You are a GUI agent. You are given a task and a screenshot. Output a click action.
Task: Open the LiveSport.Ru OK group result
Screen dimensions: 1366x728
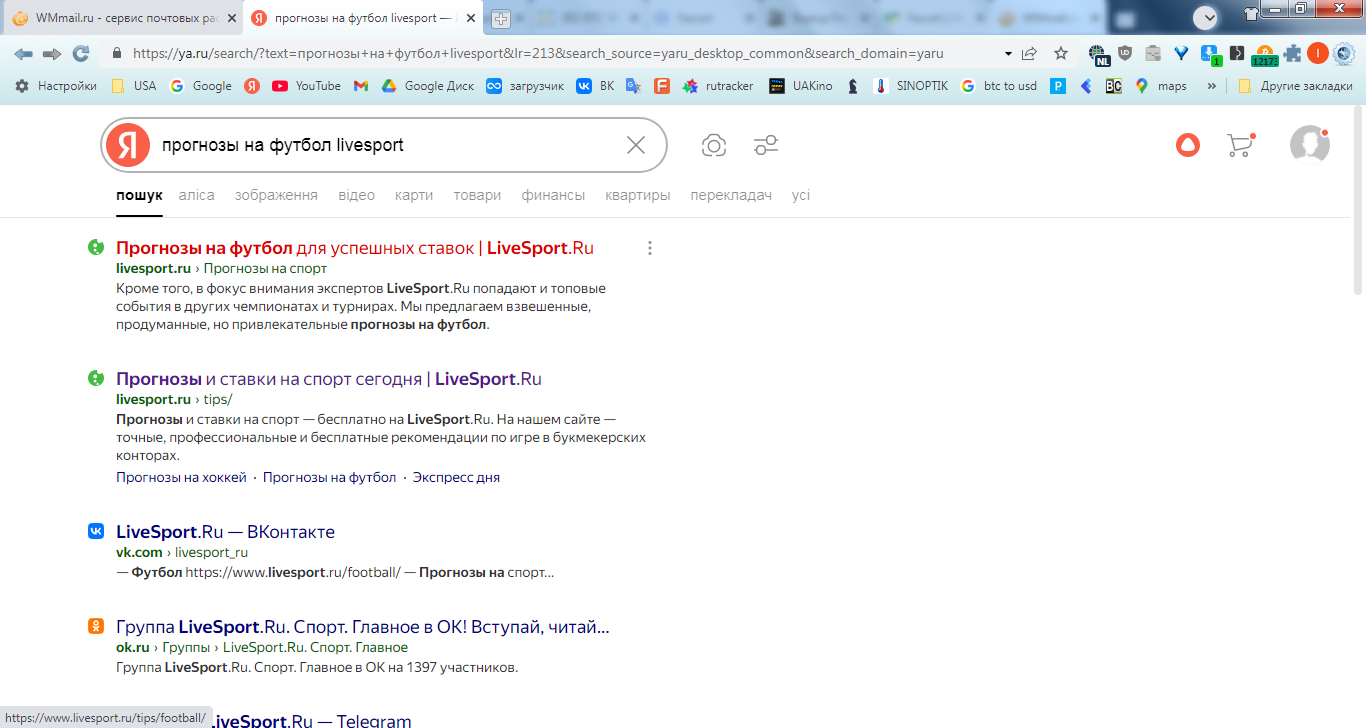click(363, 627)
